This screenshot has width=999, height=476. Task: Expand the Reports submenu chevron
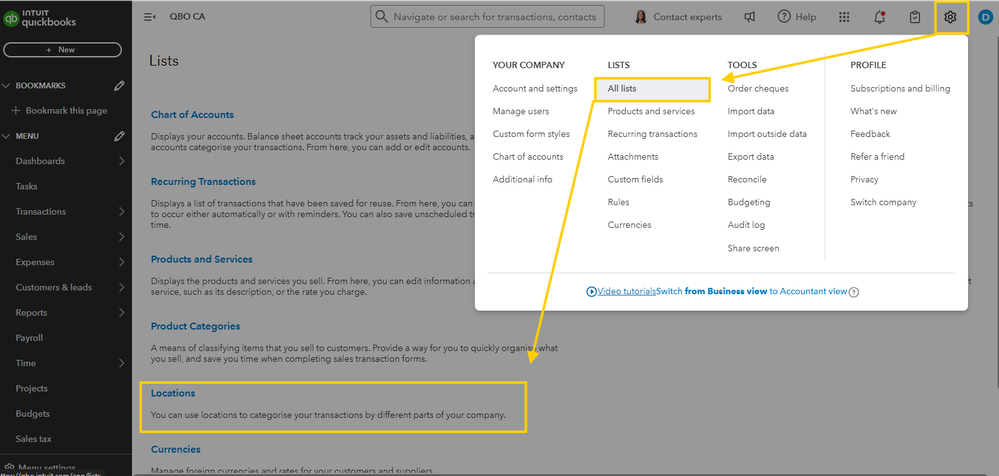point(121,313)
